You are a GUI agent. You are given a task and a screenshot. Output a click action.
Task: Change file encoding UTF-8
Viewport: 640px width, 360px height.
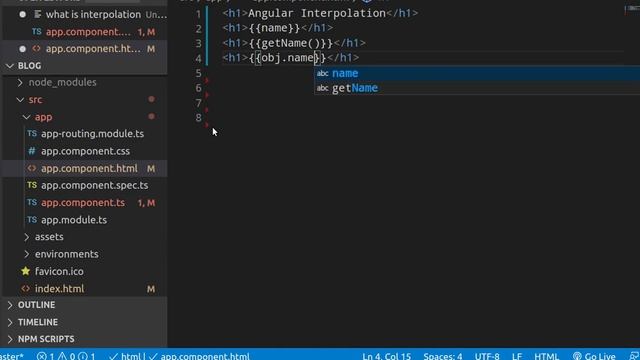click(x=487, y=356)
